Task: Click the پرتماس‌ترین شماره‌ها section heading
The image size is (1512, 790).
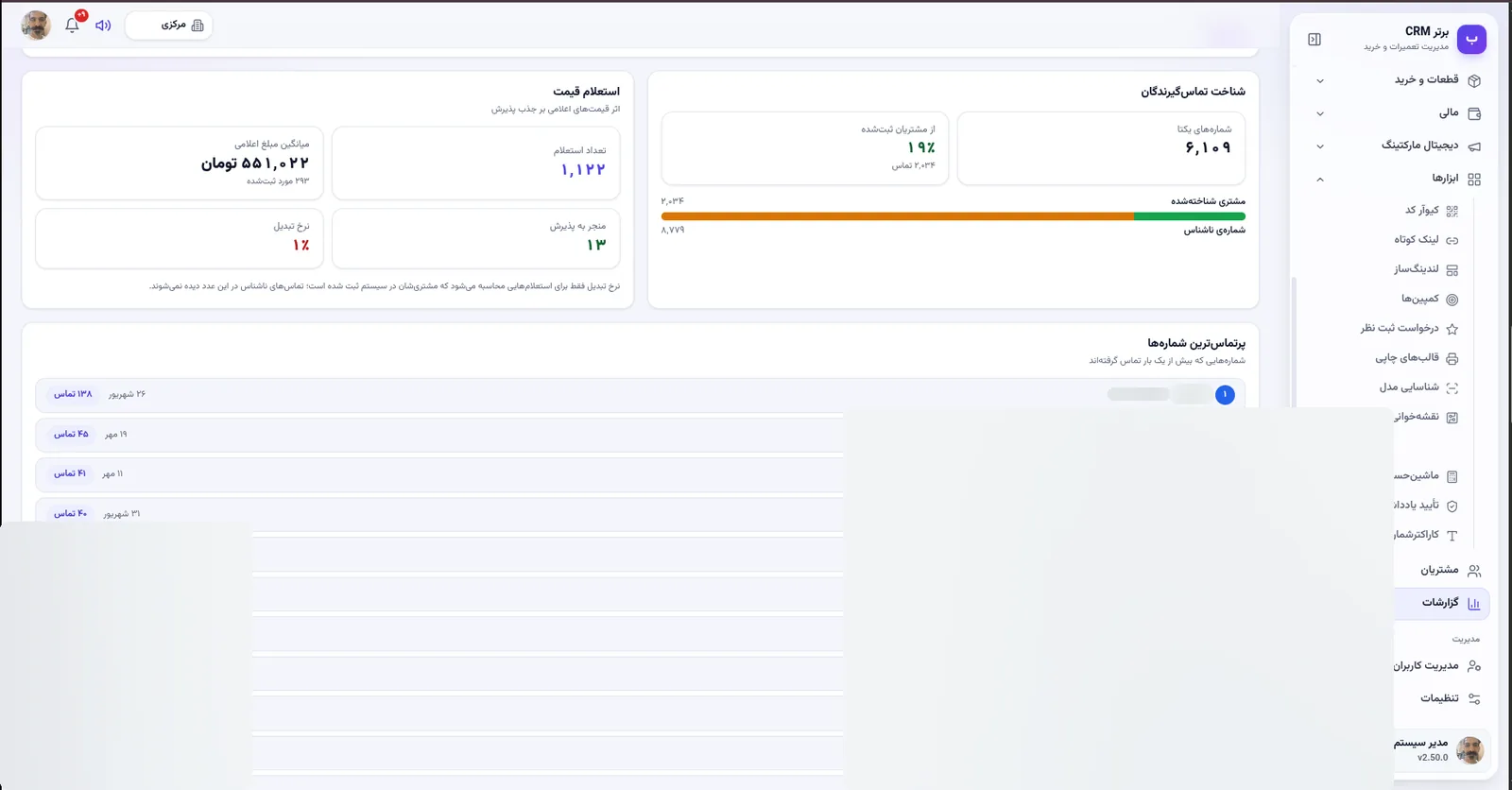Action: [x=1196, y=343]
